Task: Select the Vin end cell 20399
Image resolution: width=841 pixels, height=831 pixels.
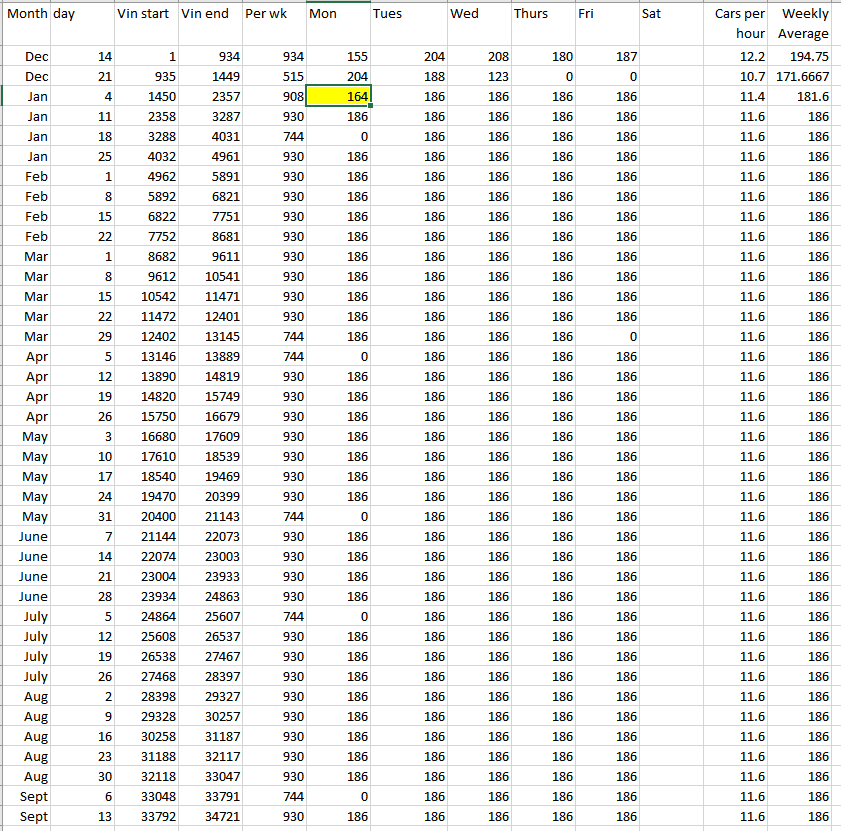Action: (209, 497)
